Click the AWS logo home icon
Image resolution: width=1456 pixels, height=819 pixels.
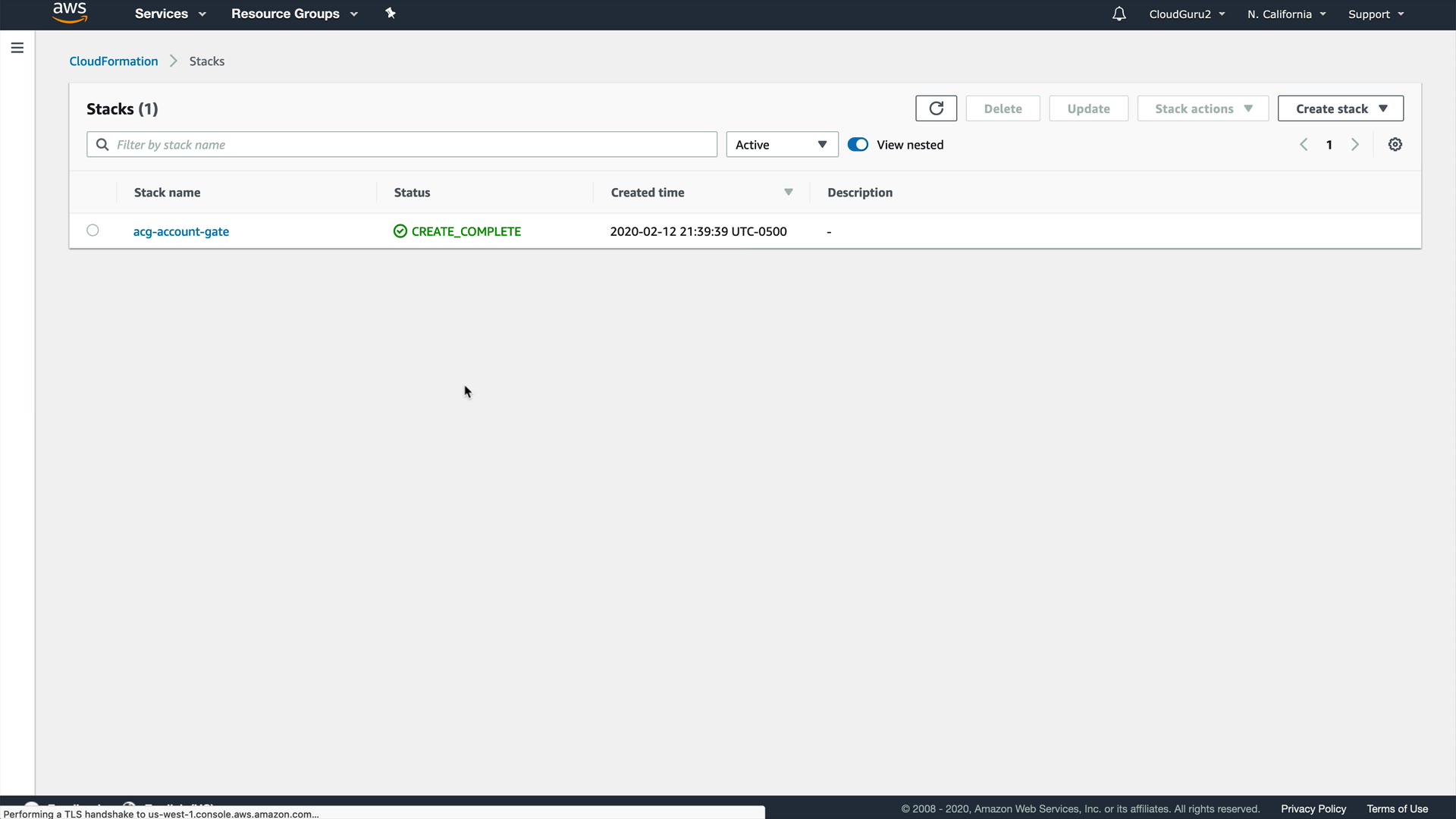click(70, 13)
